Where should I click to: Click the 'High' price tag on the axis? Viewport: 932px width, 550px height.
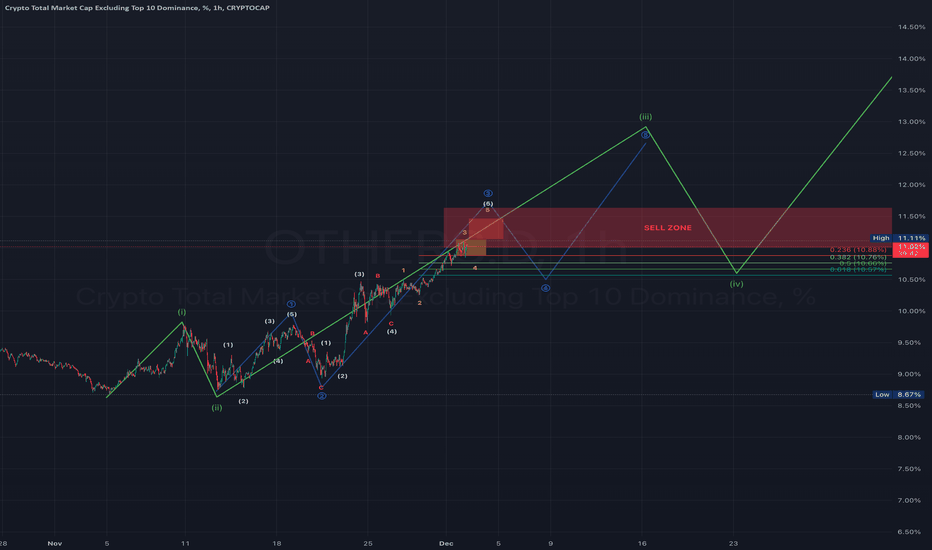click(x=881, y=238)
